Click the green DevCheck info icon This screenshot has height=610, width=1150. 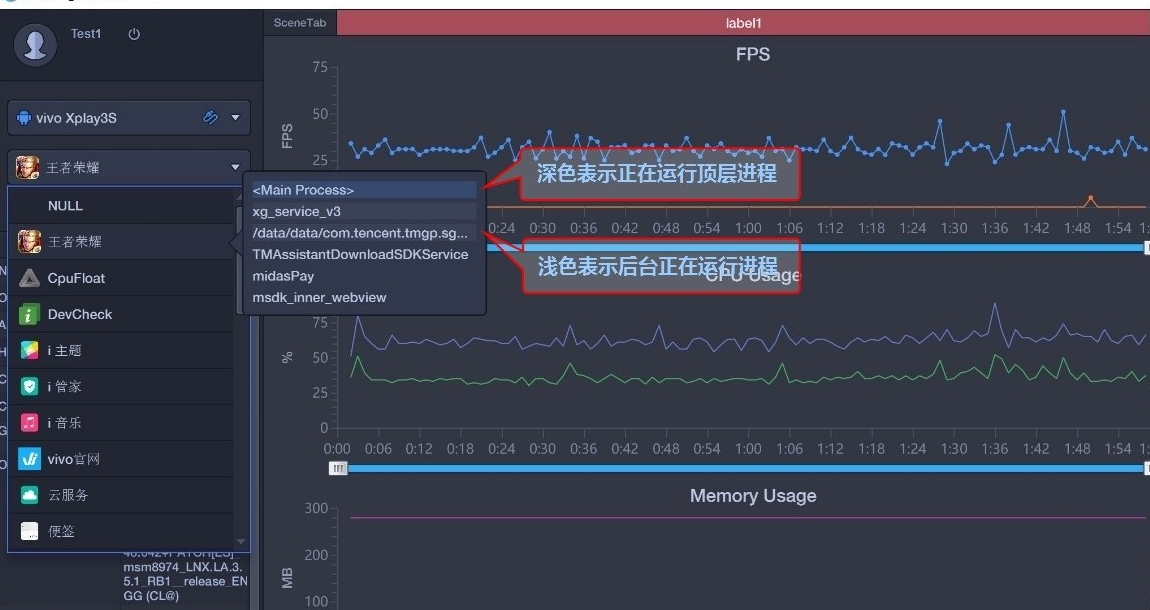point(29,315)
